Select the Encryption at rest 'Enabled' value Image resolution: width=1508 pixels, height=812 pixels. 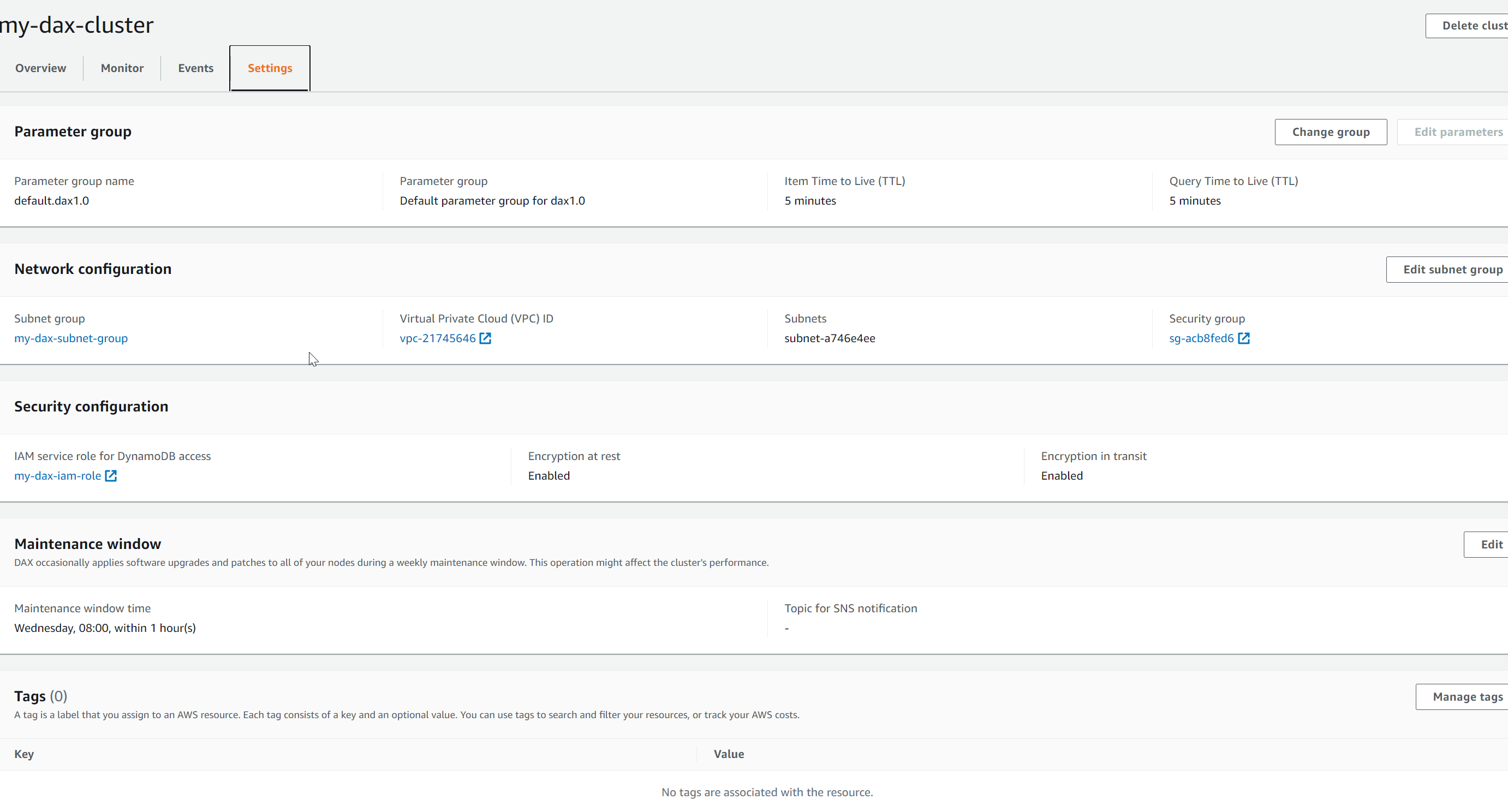pyautogui.click(x=549, y=476)
